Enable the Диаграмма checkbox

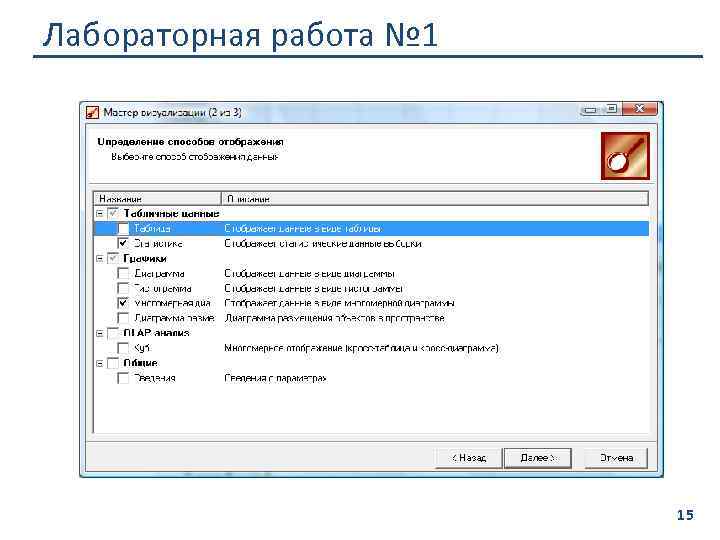pos(123,273)
